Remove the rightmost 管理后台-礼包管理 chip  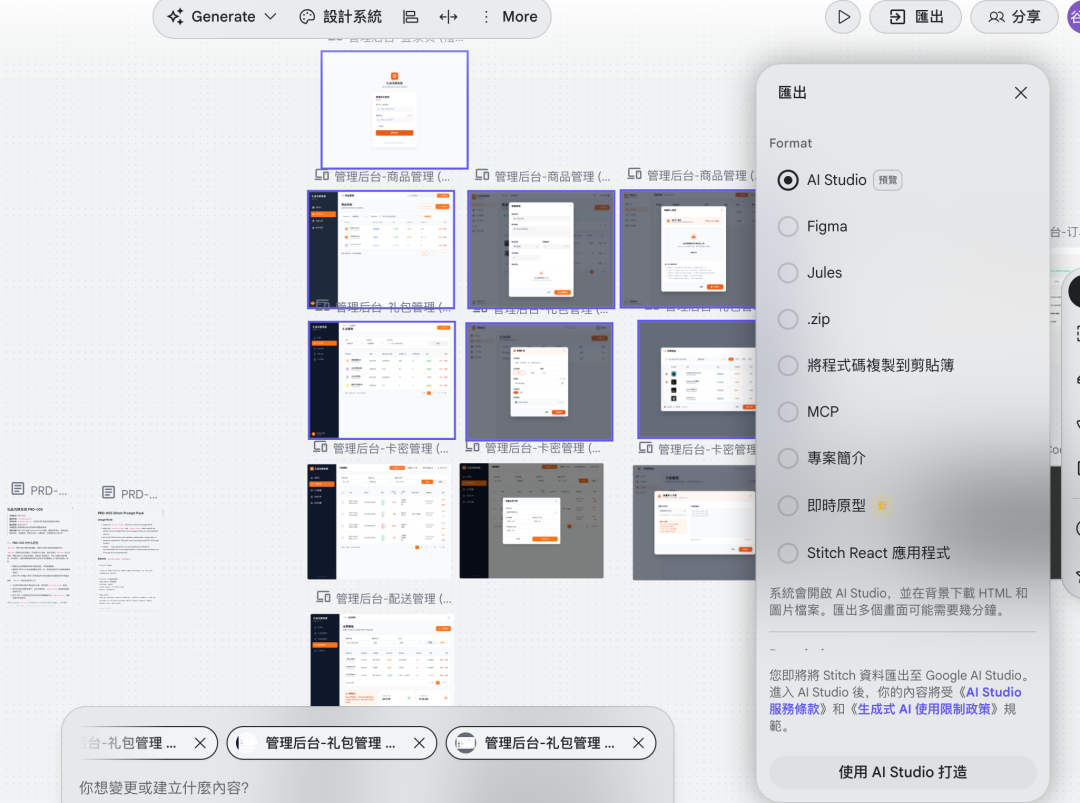click(x=638, y=743)
